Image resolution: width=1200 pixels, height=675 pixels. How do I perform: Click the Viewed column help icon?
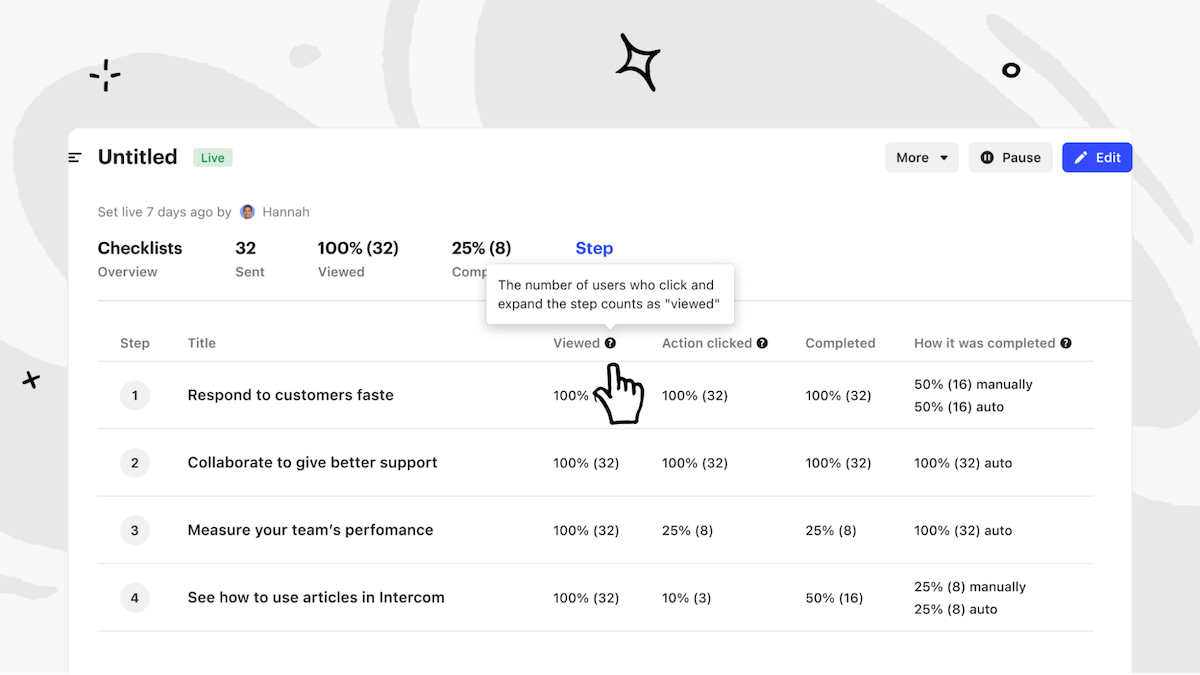click(610, 343)
